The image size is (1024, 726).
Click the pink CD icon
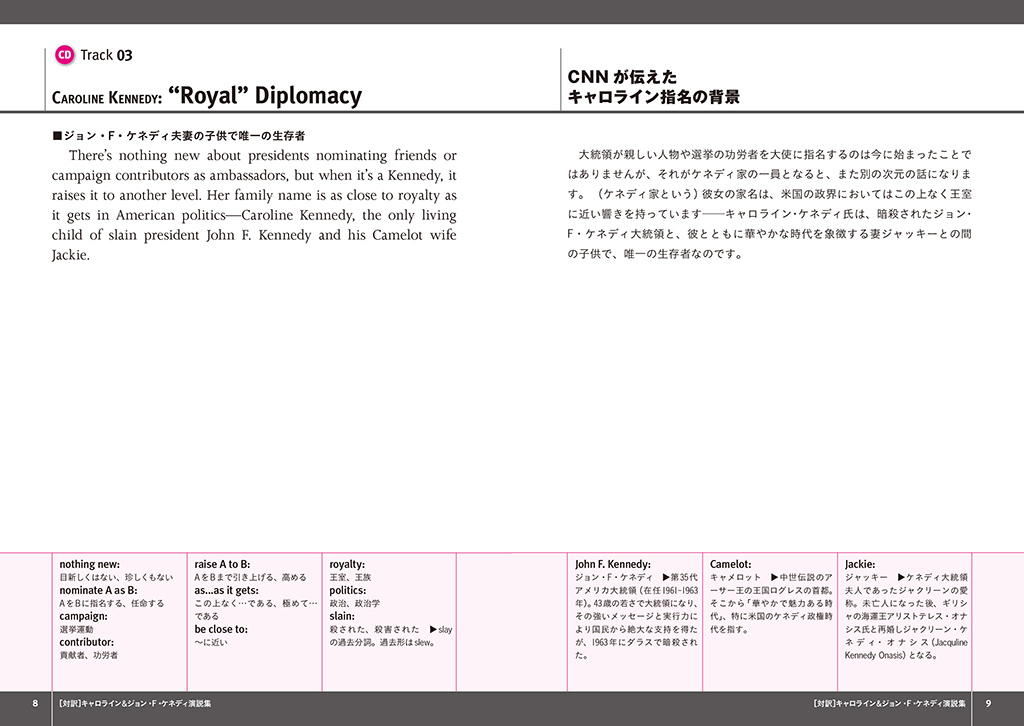tap(65, 55)
